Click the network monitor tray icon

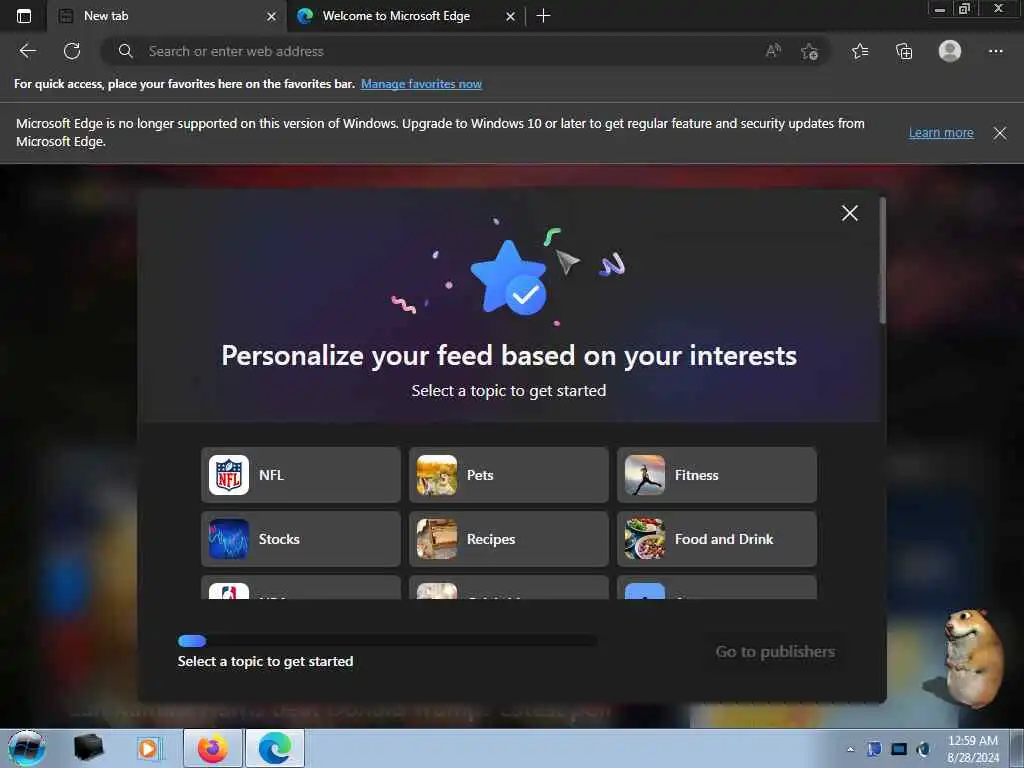pos(899,749)
